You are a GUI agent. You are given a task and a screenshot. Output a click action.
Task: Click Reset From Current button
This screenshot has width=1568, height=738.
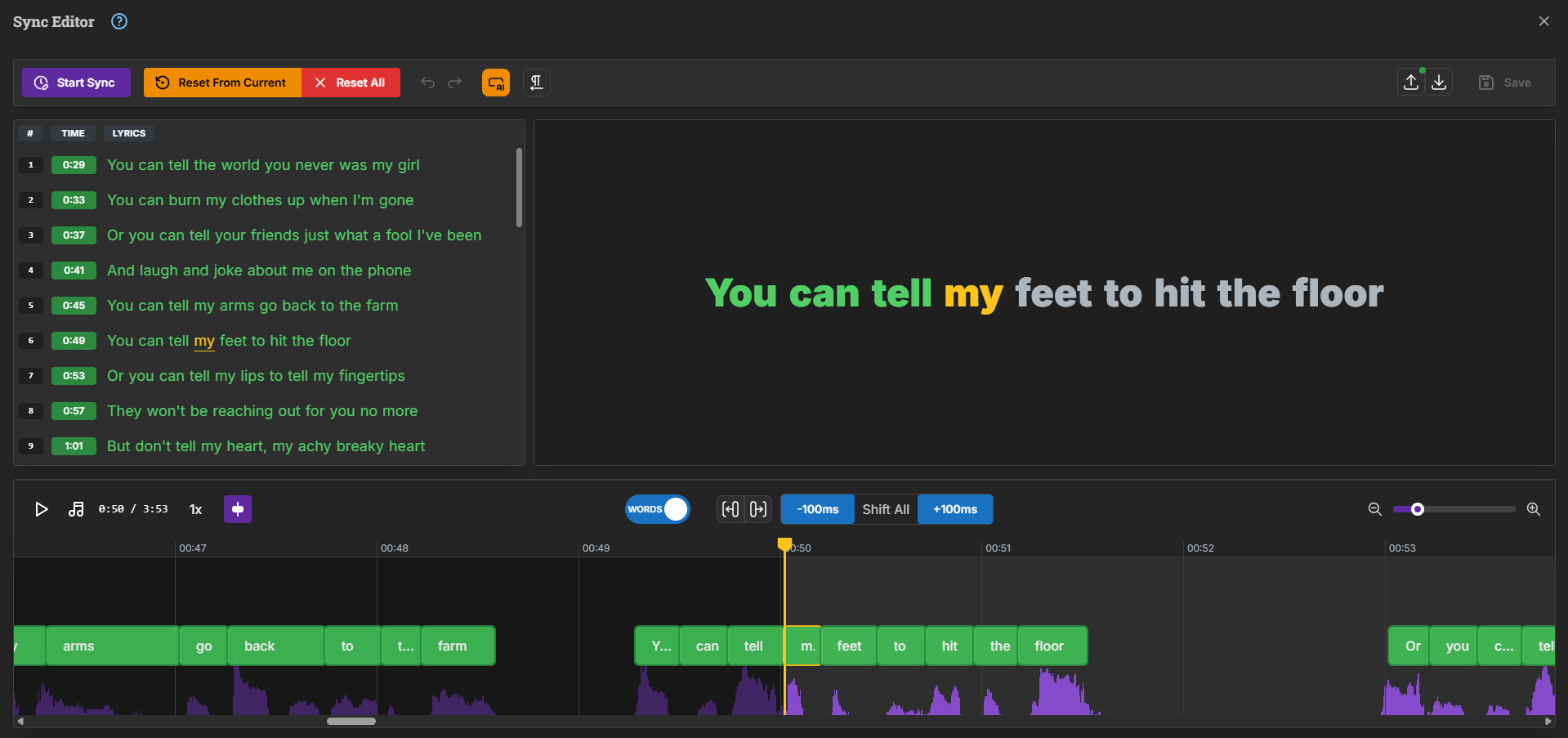point(222,83)
